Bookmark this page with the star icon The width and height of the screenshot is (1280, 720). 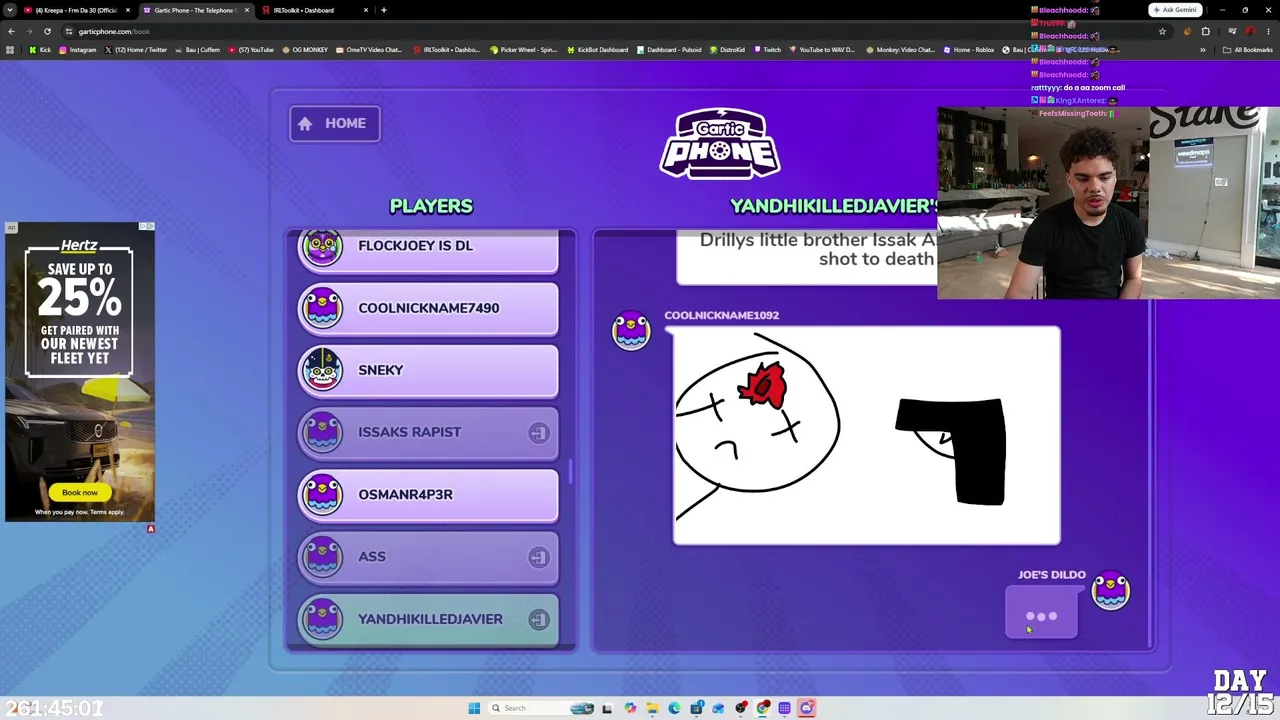1162,31
